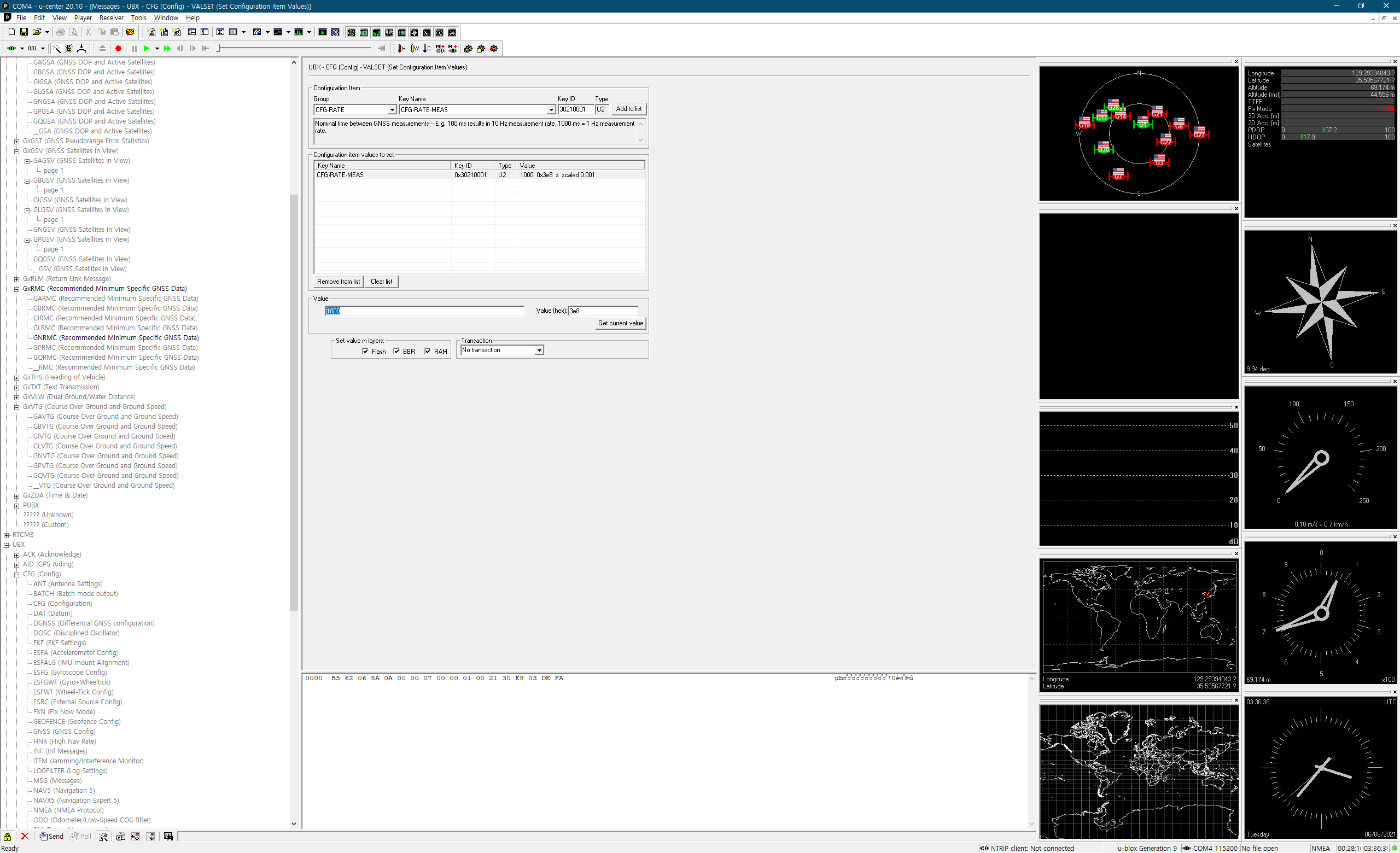Viewport: 1400px width, 853px height.
Task: Open the Tools menu
Action: [x=139, y=18]
